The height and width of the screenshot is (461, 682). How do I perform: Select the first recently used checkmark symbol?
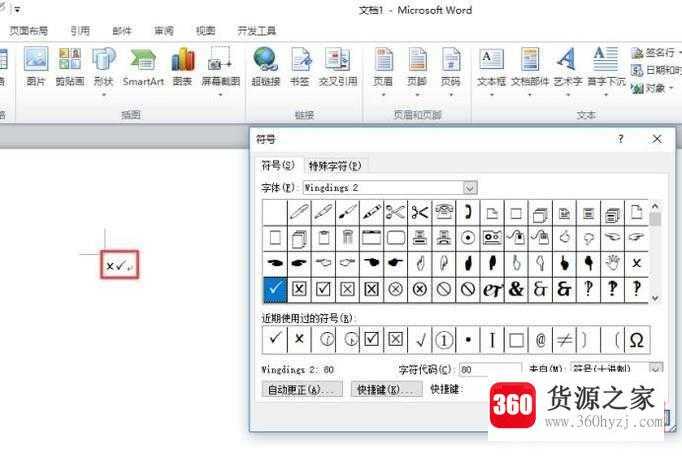pos(275,340)
